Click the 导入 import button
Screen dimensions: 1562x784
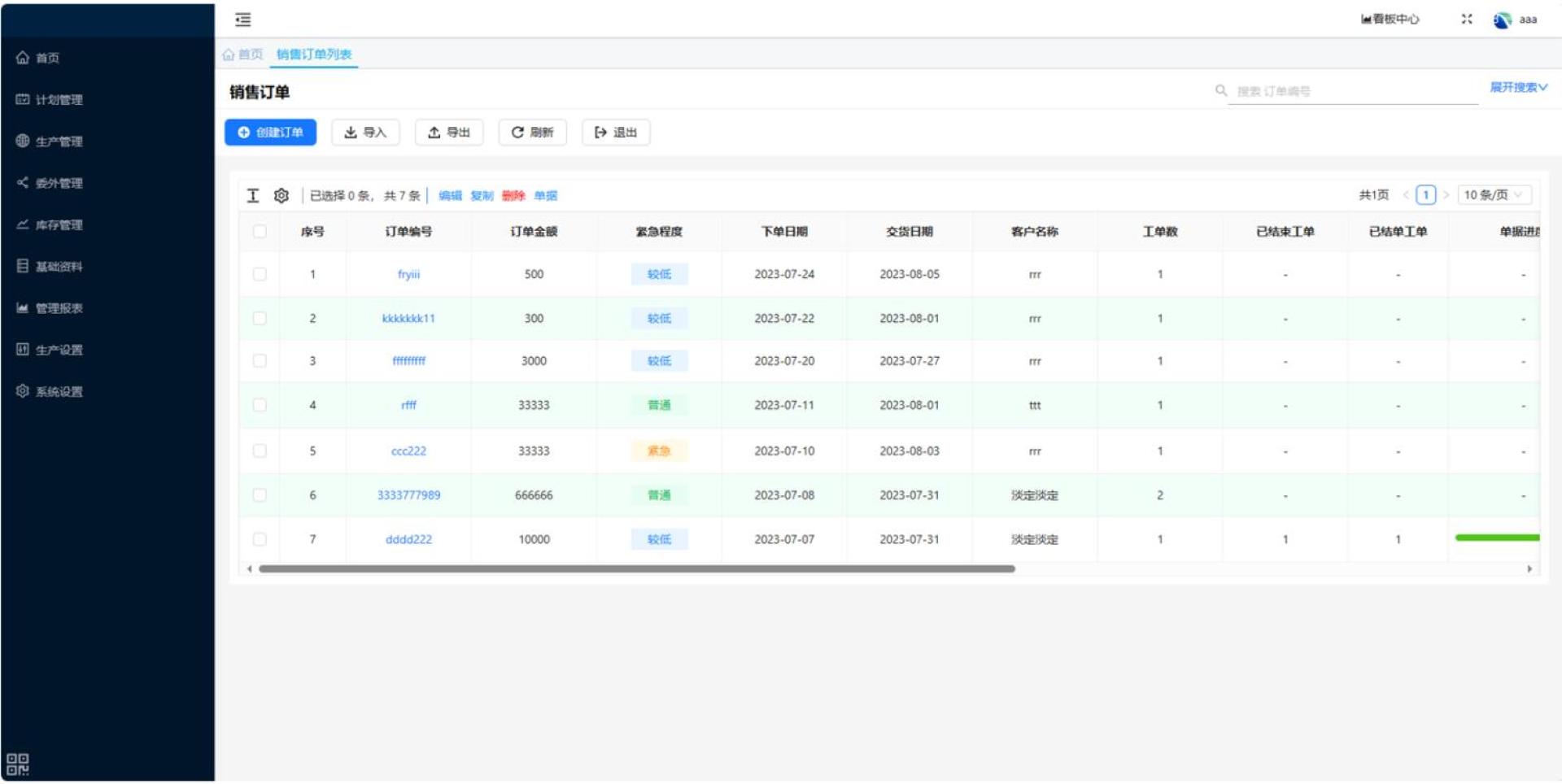[365, 133]
